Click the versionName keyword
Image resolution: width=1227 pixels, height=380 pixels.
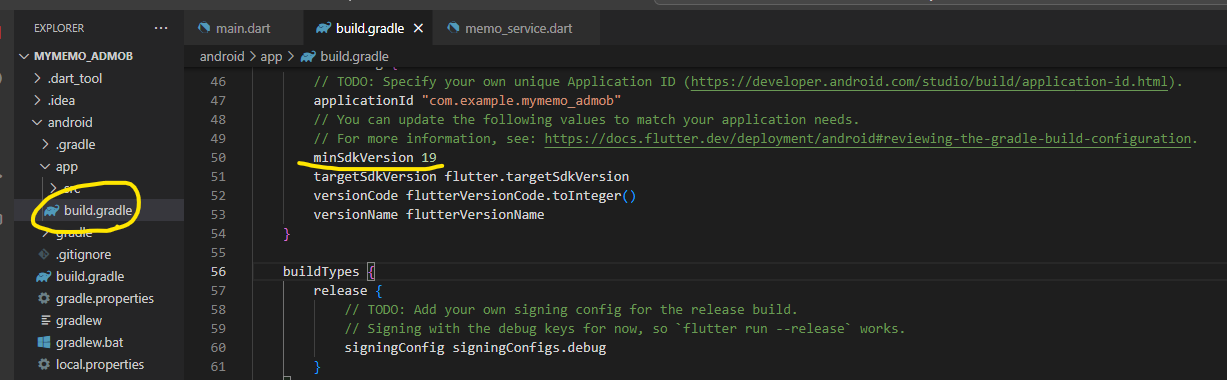pyautogui.click(x=355, y=214)
